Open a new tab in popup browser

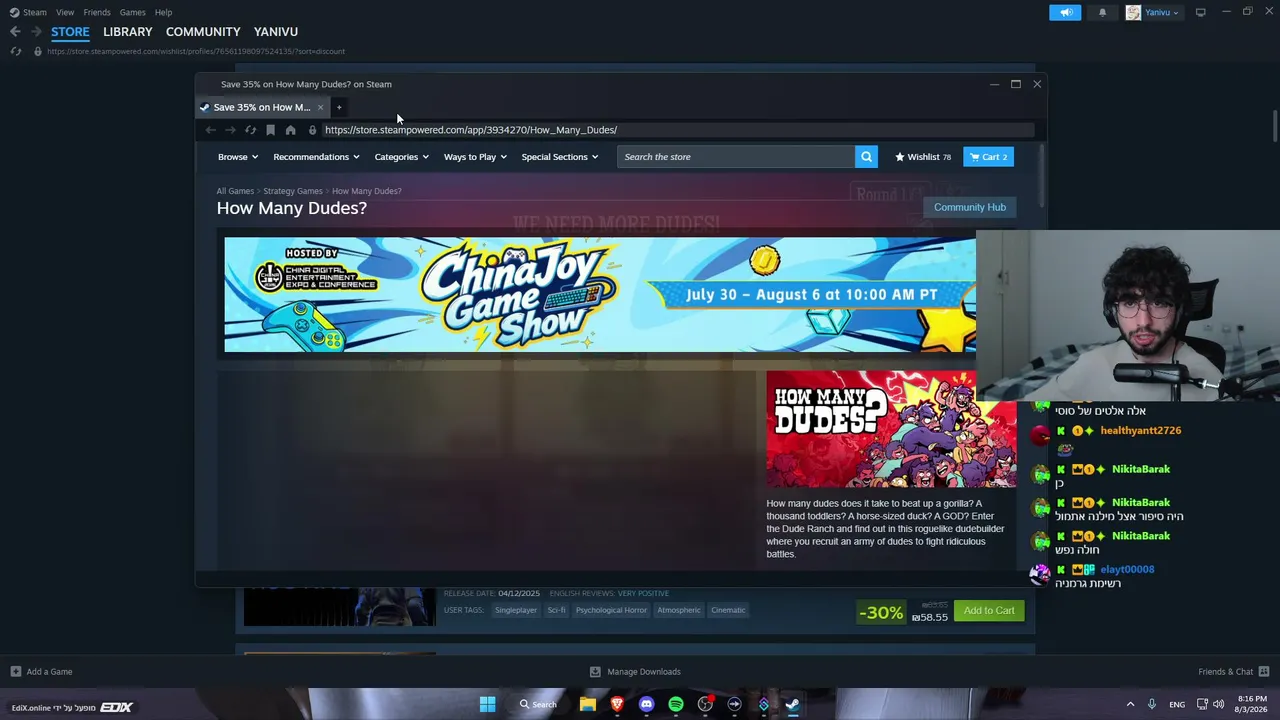click(339, 107)
